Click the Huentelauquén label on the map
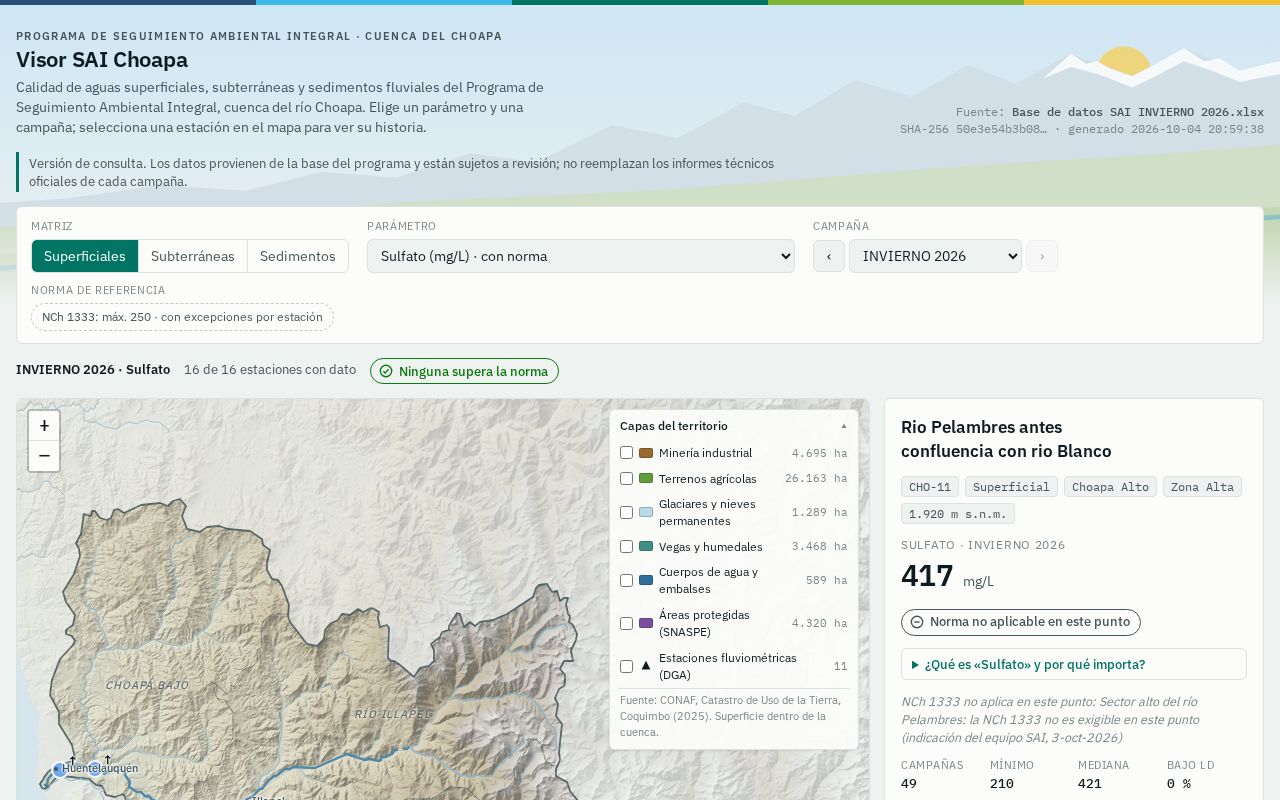 pos(100,768)
